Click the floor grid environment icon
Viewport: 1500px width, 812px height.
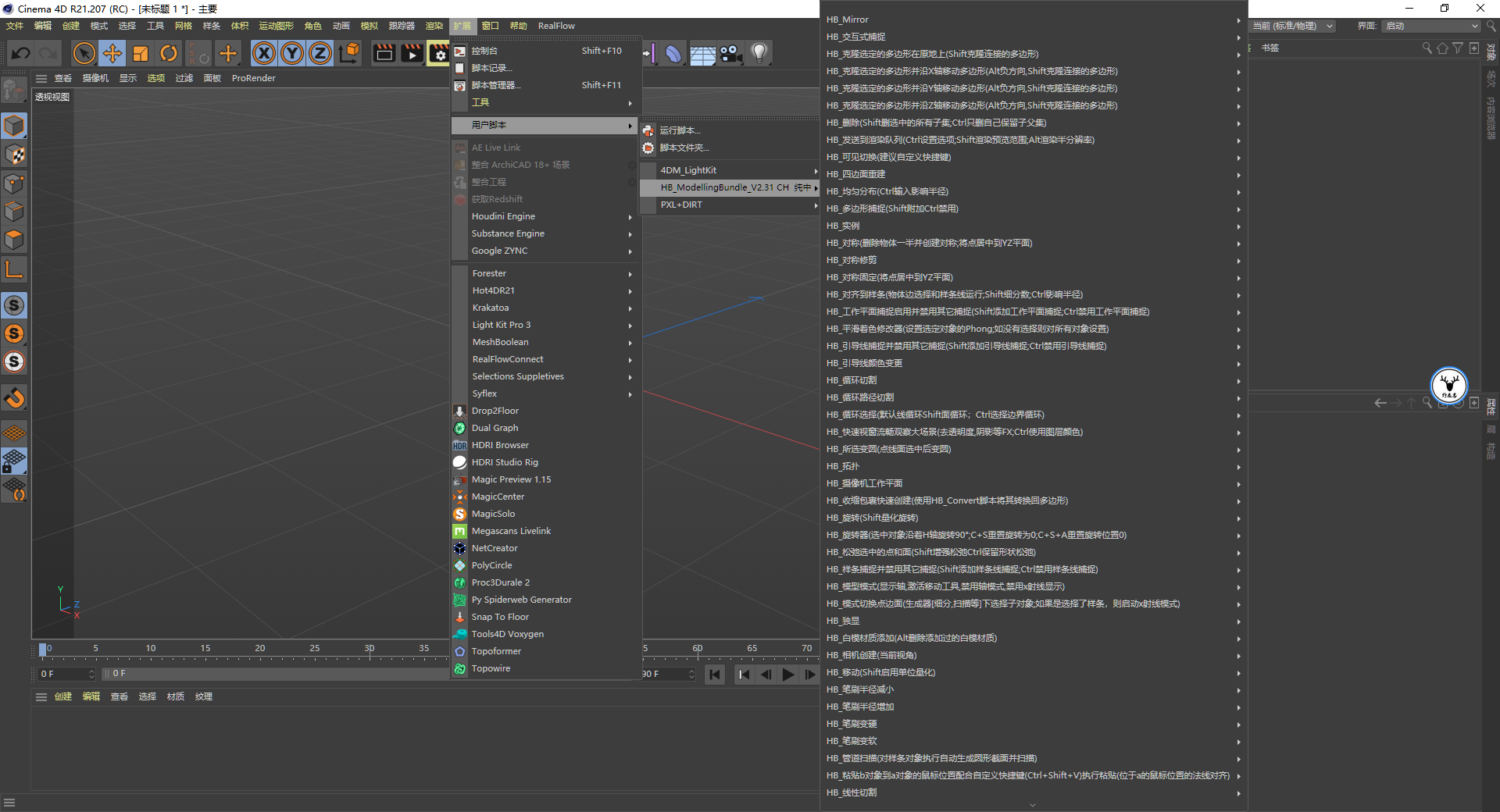(702, 53)
